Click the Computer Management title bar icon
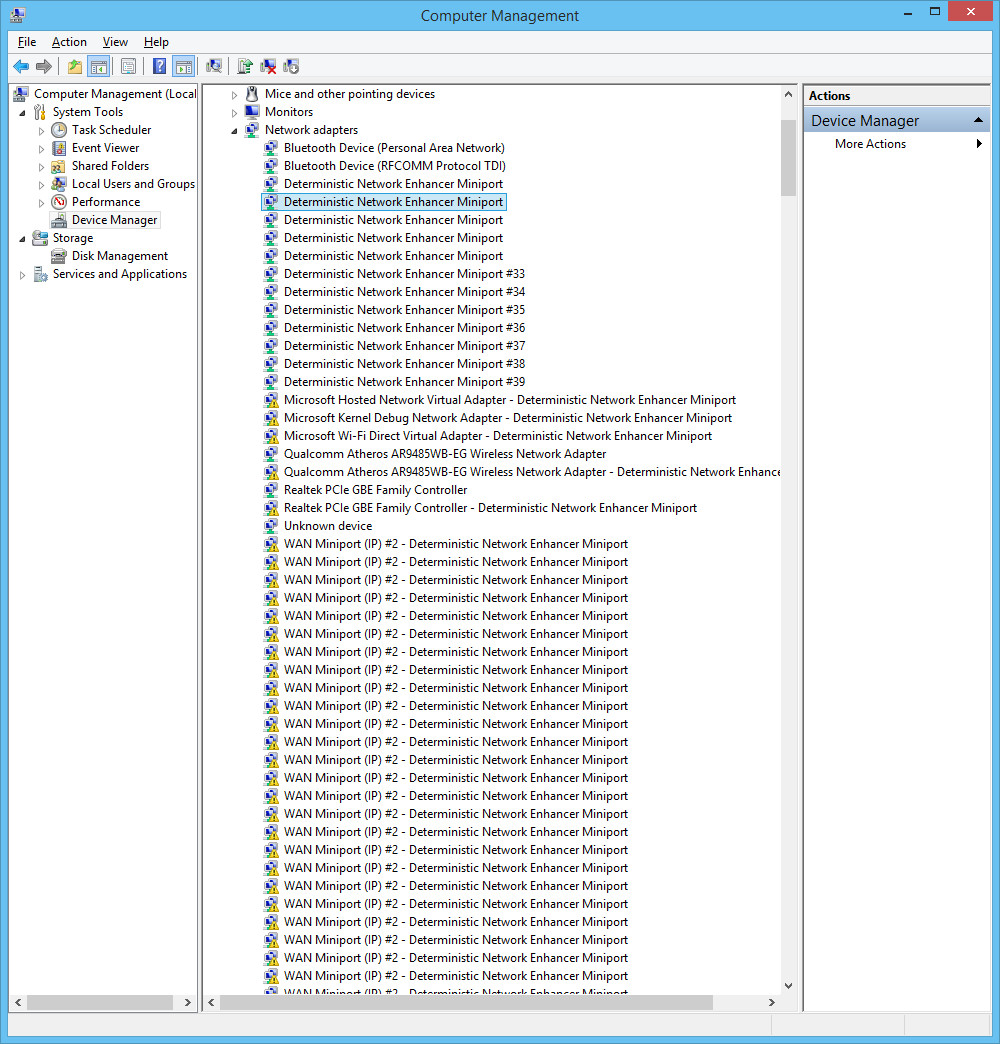1000x1044 pixels. 18,15
